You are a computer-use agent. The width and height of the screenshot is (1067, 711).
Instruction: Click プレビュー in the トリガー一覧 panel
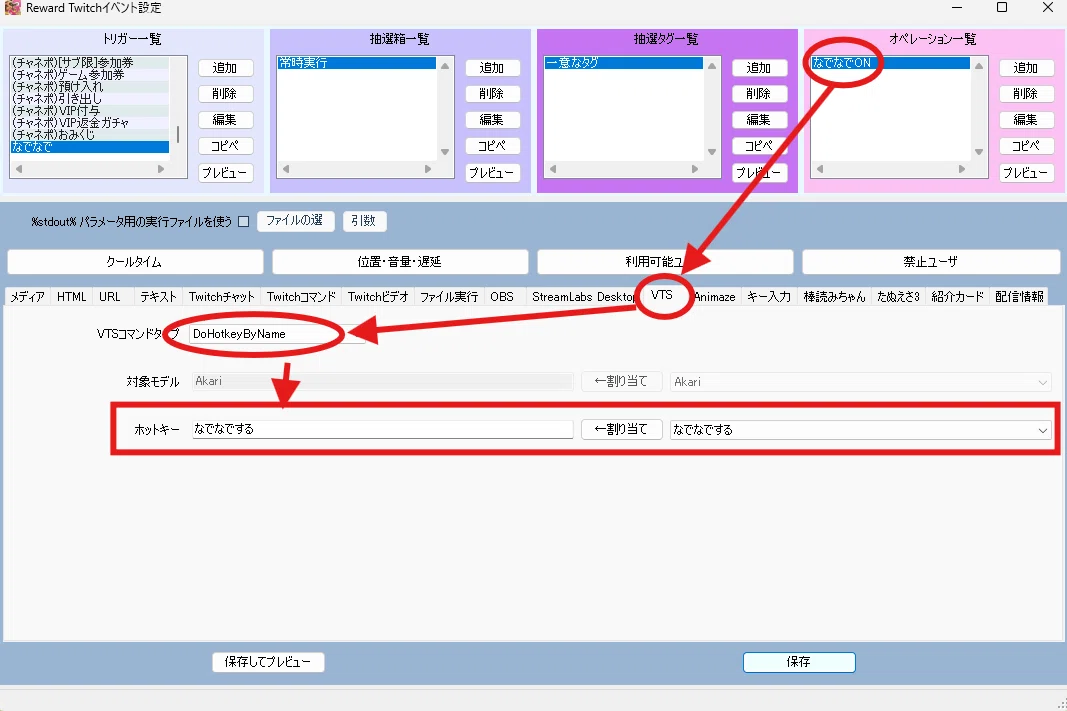tap(225, 173)
